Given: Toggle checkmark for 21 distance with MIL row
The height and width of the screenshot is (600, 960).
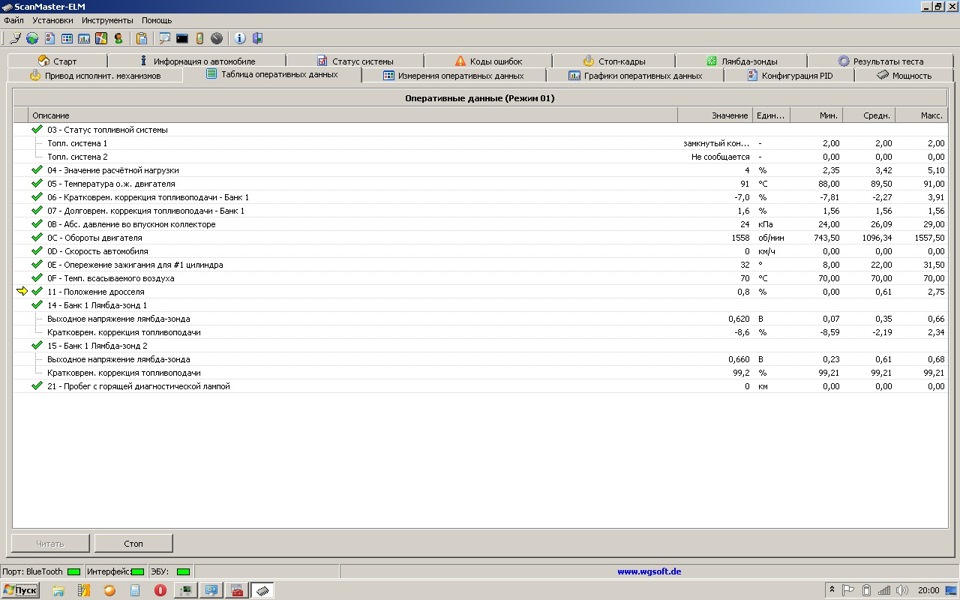Looking at the screenshot, I should pyautogui.click(x=37, y=386).
